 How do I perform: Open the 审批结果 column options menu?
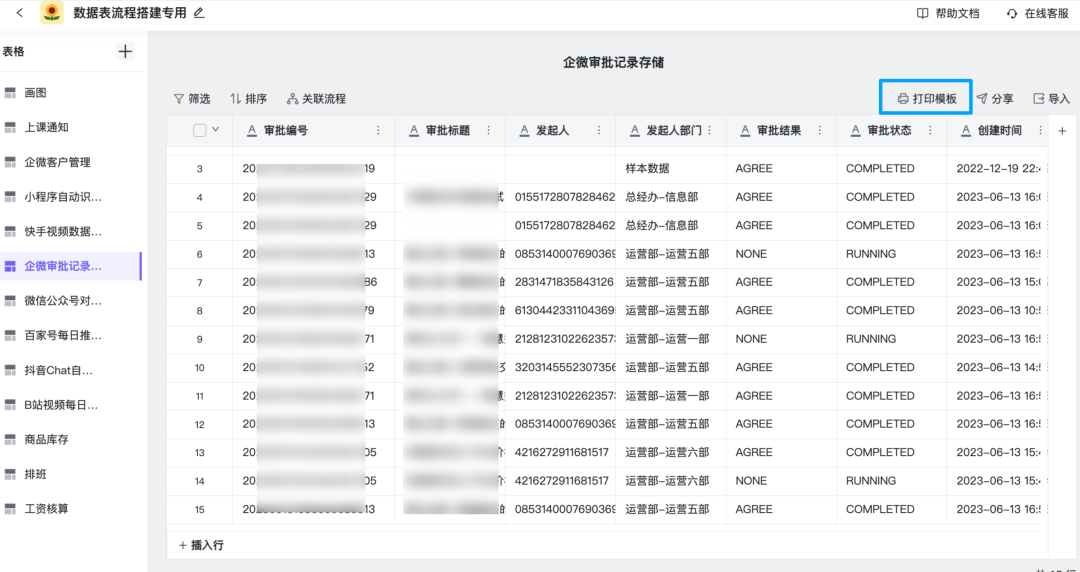tap(819, 130)
